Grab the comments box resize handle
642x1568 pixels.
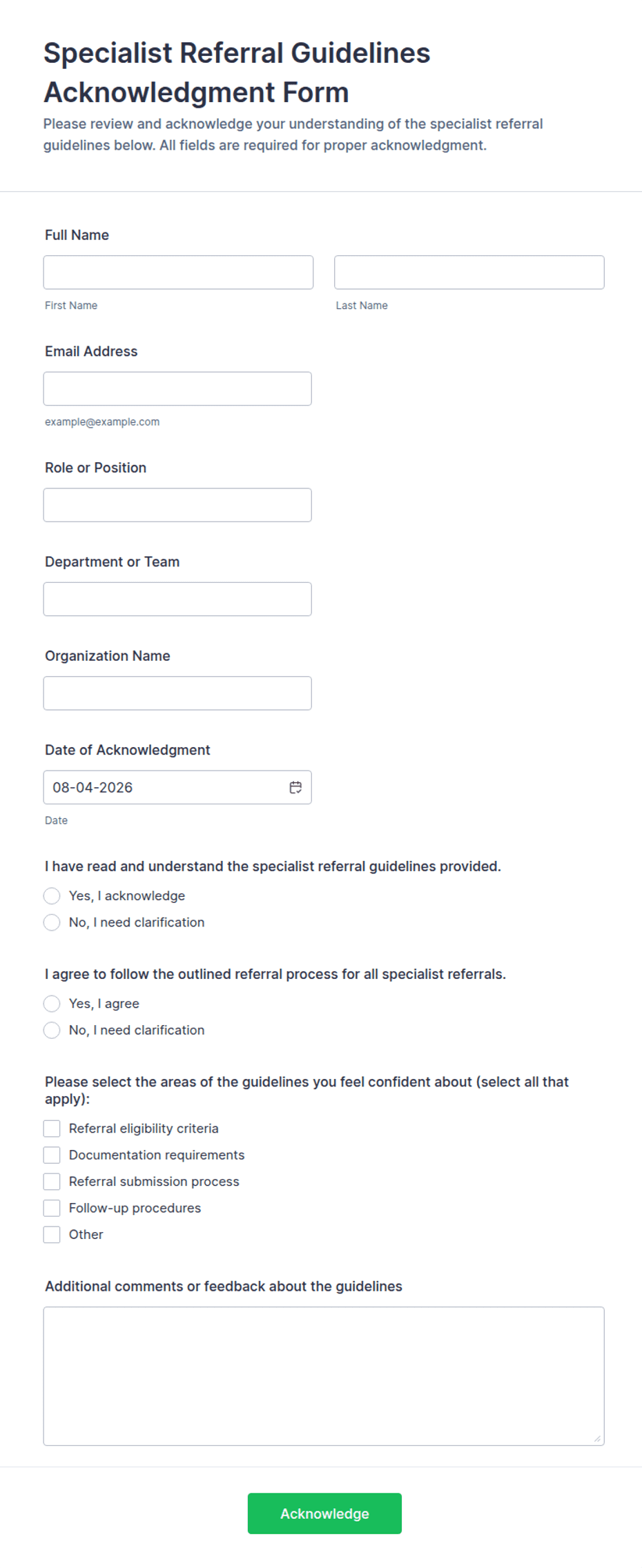coord(597,1438)
